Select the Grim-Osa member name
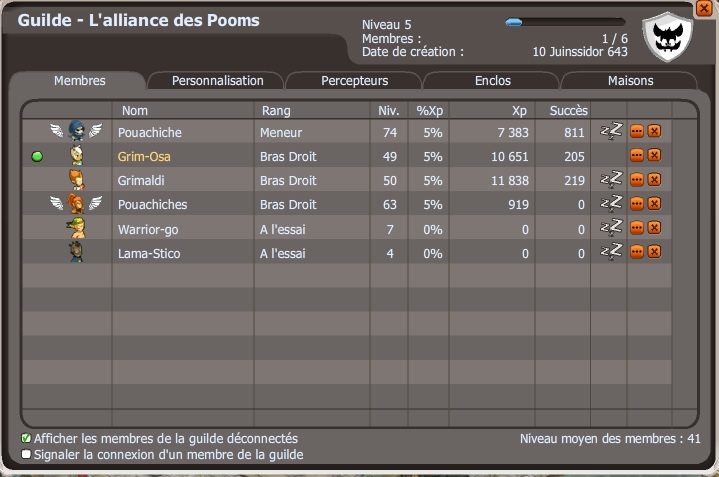 tap(145, 156)
